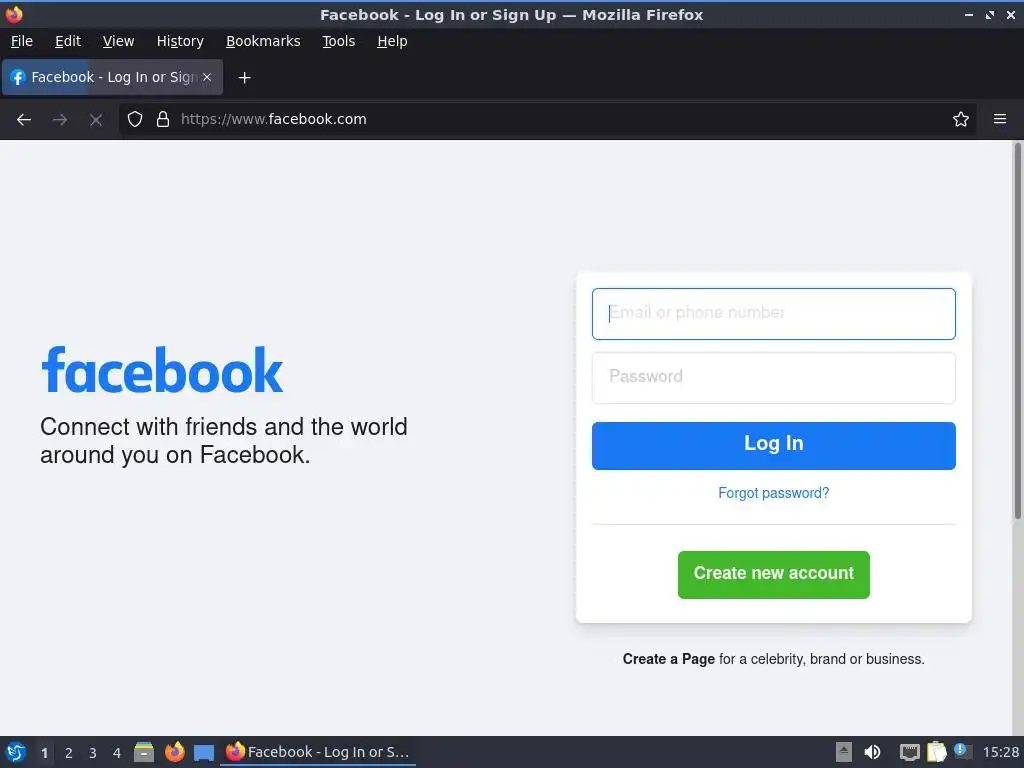Switch to workspace 2
Viewport: 1024px width, 768px height.
point(69,753)
